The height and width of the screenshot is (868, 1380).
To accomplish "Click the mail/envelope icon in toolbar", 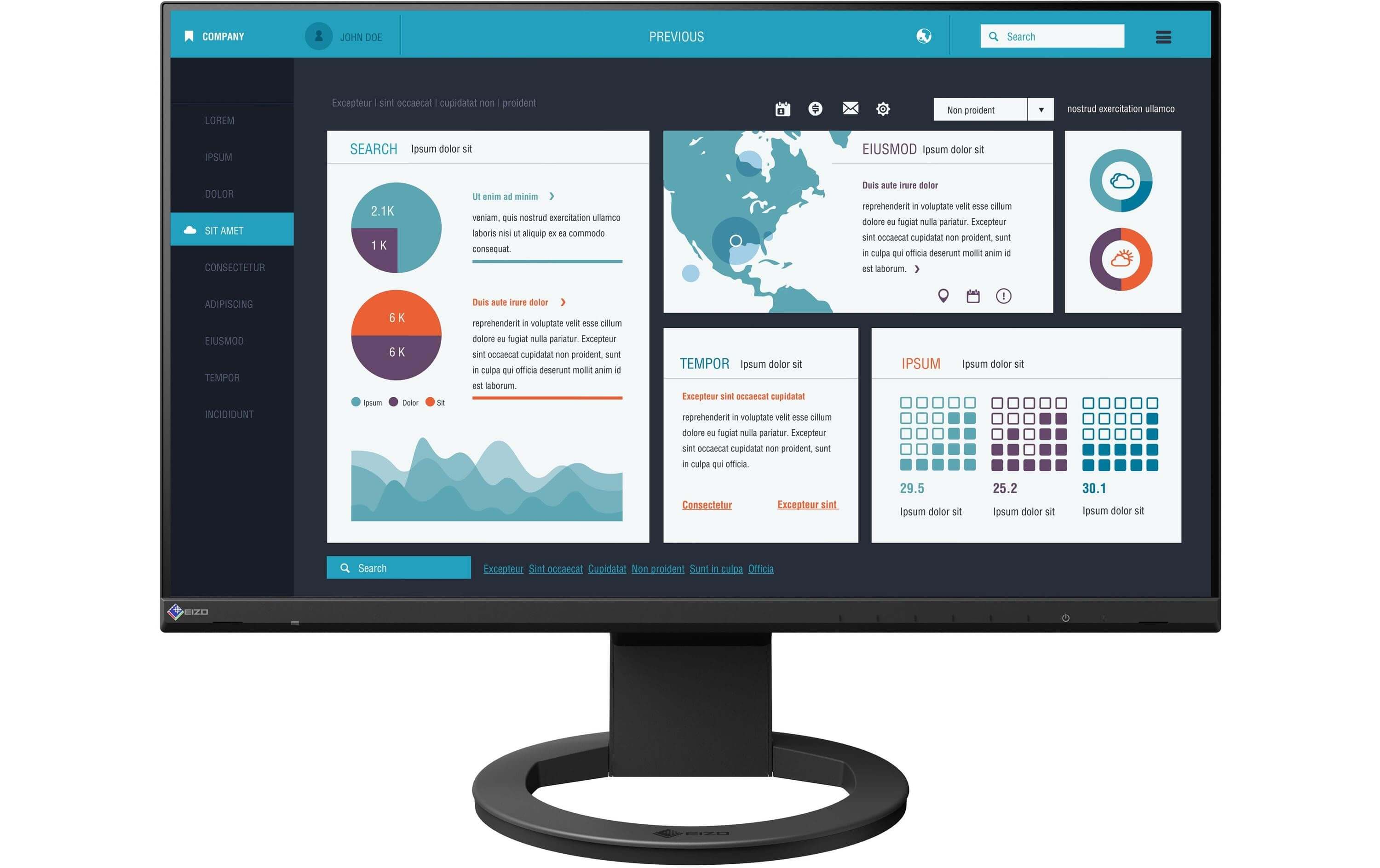I will (x=851, y=108).
